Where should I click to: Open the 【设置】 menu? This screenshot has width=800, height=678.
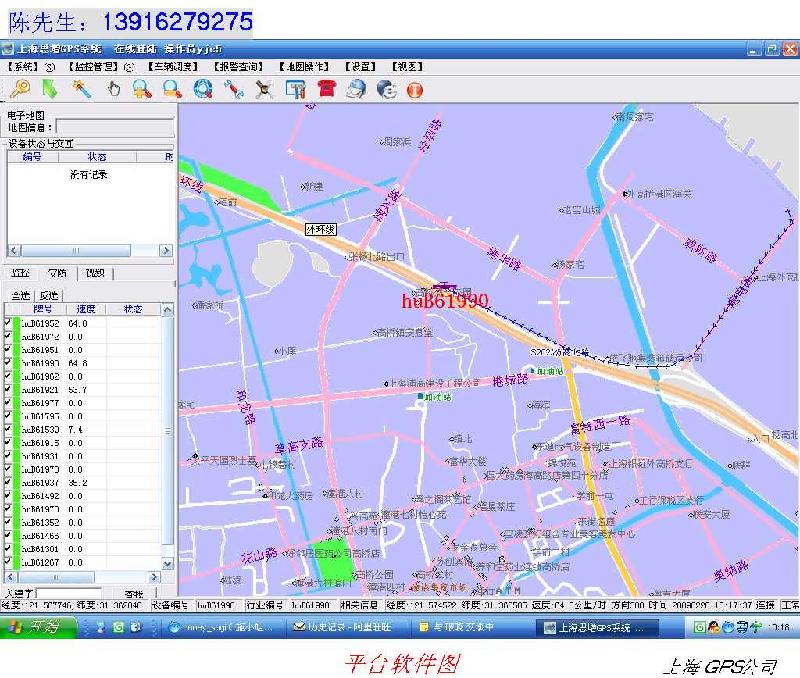click(360, 66)
